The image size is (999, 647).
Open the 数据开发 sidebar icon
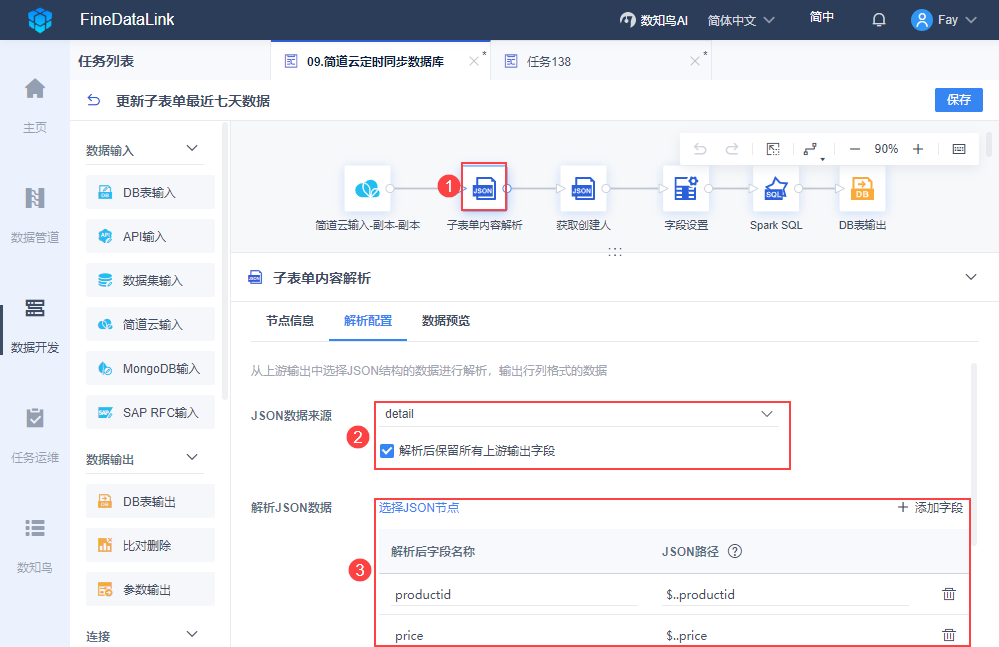[35, 308]
